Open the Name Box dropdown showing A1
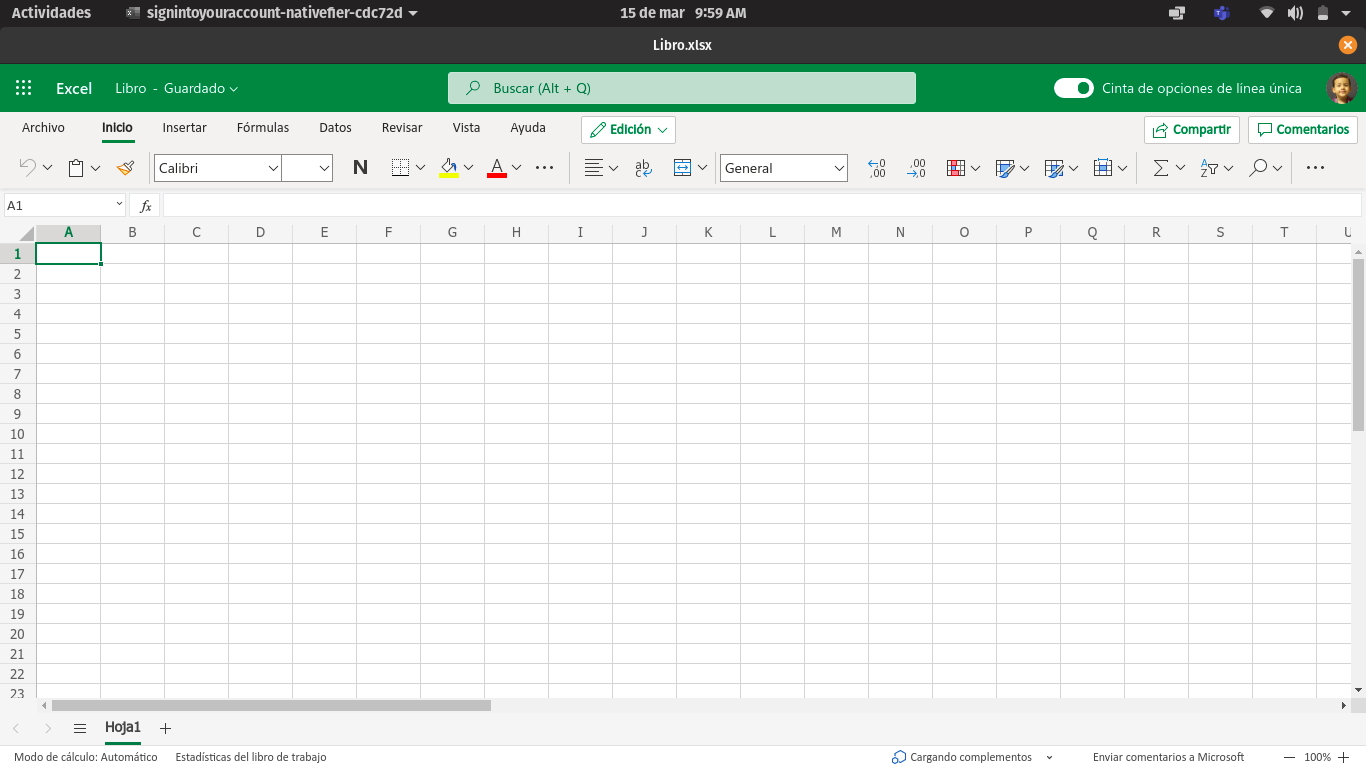This screenshot has width=1366, height=768. [119, 205]
